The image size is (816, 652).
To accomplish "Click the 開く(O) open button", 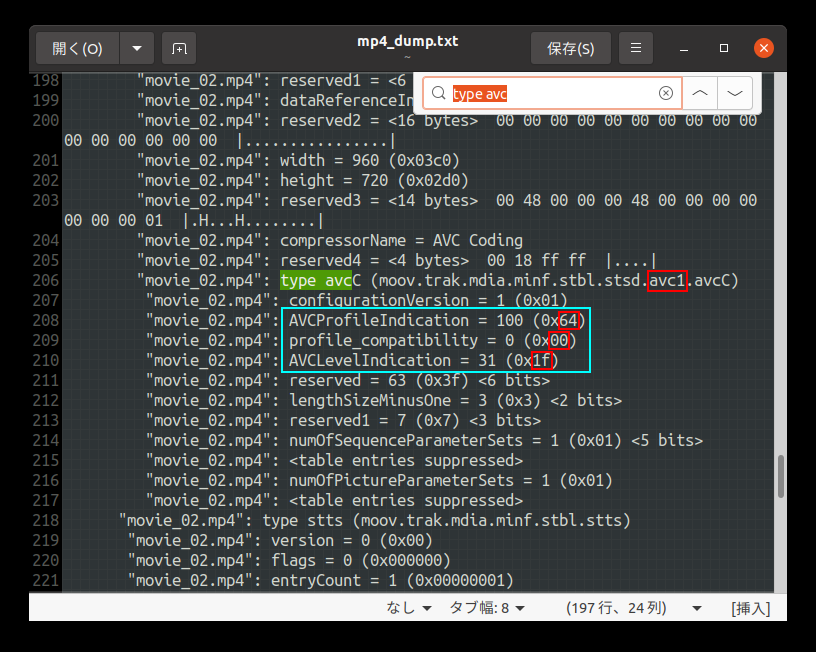I will [x=78, y=48].
